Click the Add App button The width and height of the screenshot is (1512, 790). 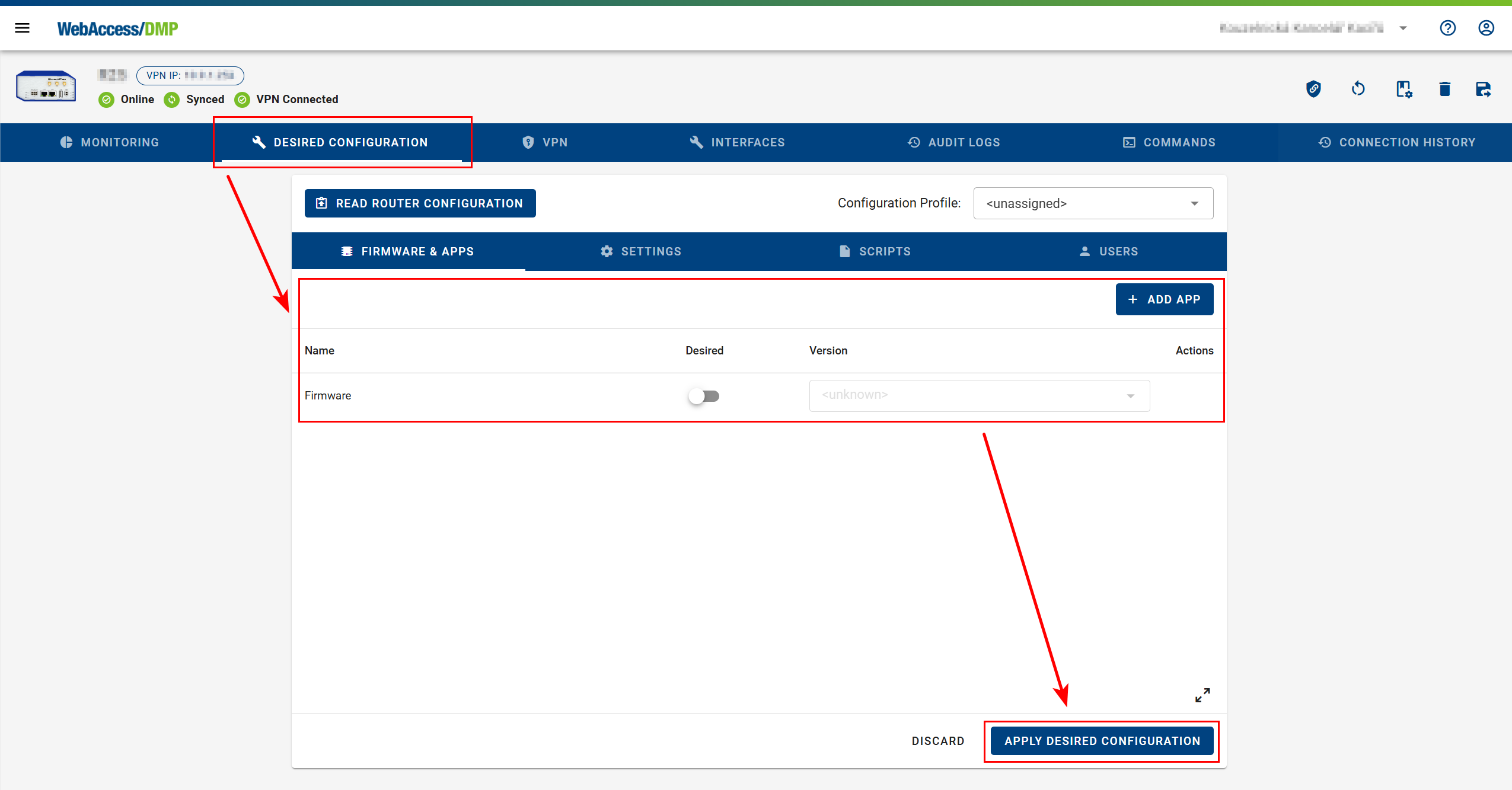point(1164,299)
